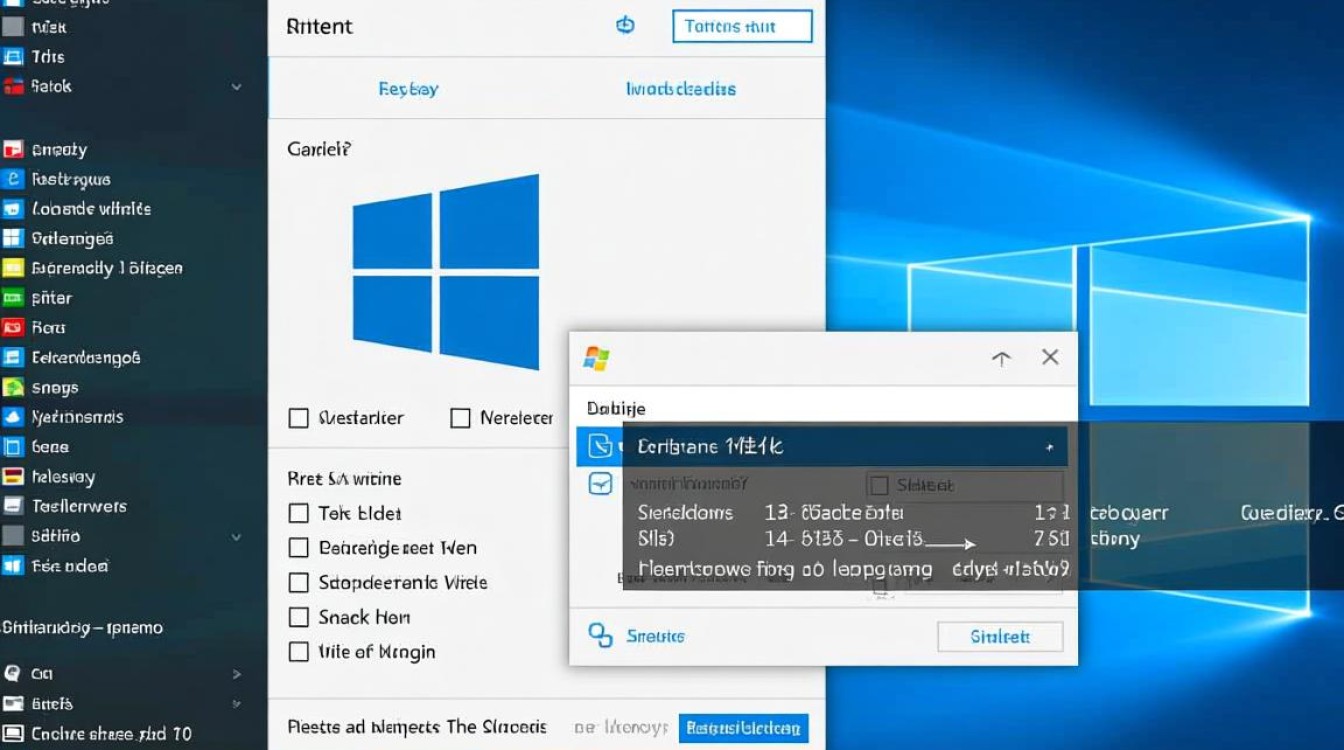The image size is (1344, 750).
Task: Click the large blue Windows logo image
Action: coord(446,270)
